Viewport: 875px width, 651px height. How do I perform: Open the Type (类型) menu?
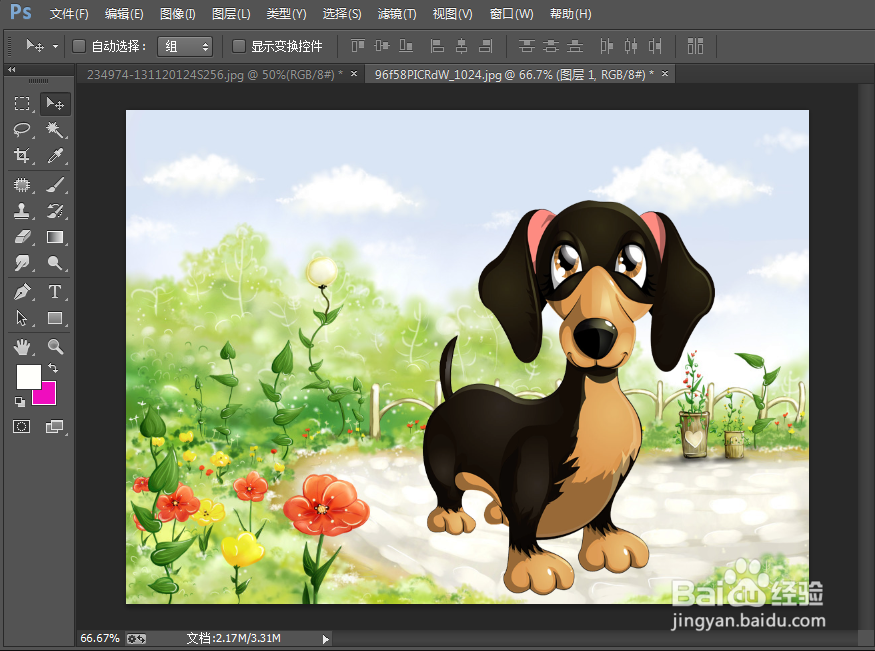point(286,14)
